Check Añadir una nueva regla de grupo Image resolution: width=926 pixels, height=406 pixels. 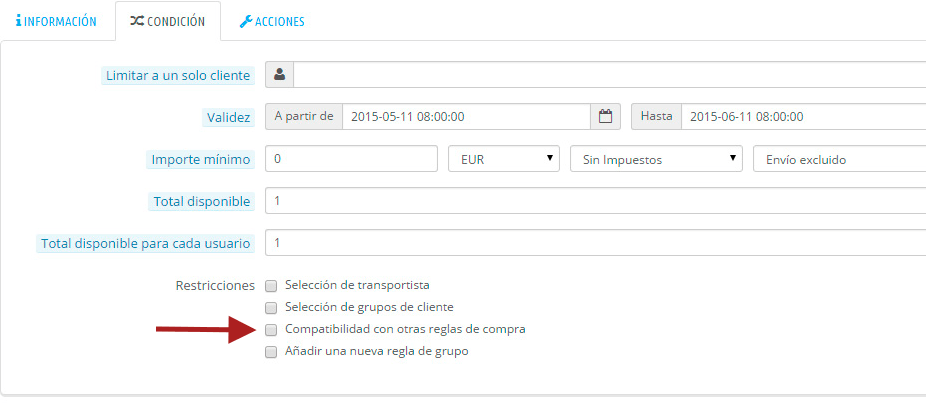tap(271, 352)
